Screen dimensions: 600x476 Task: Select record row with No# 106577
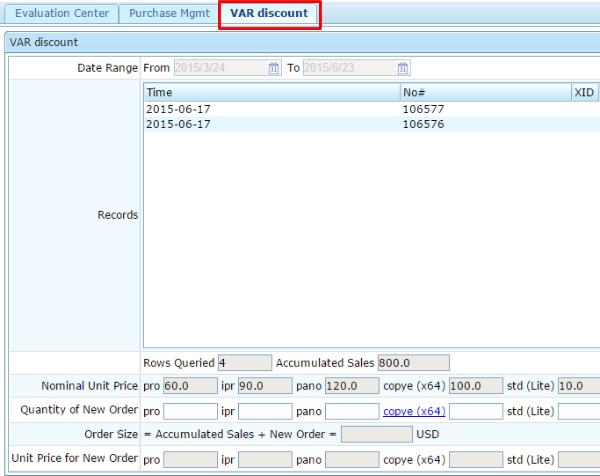372,109
